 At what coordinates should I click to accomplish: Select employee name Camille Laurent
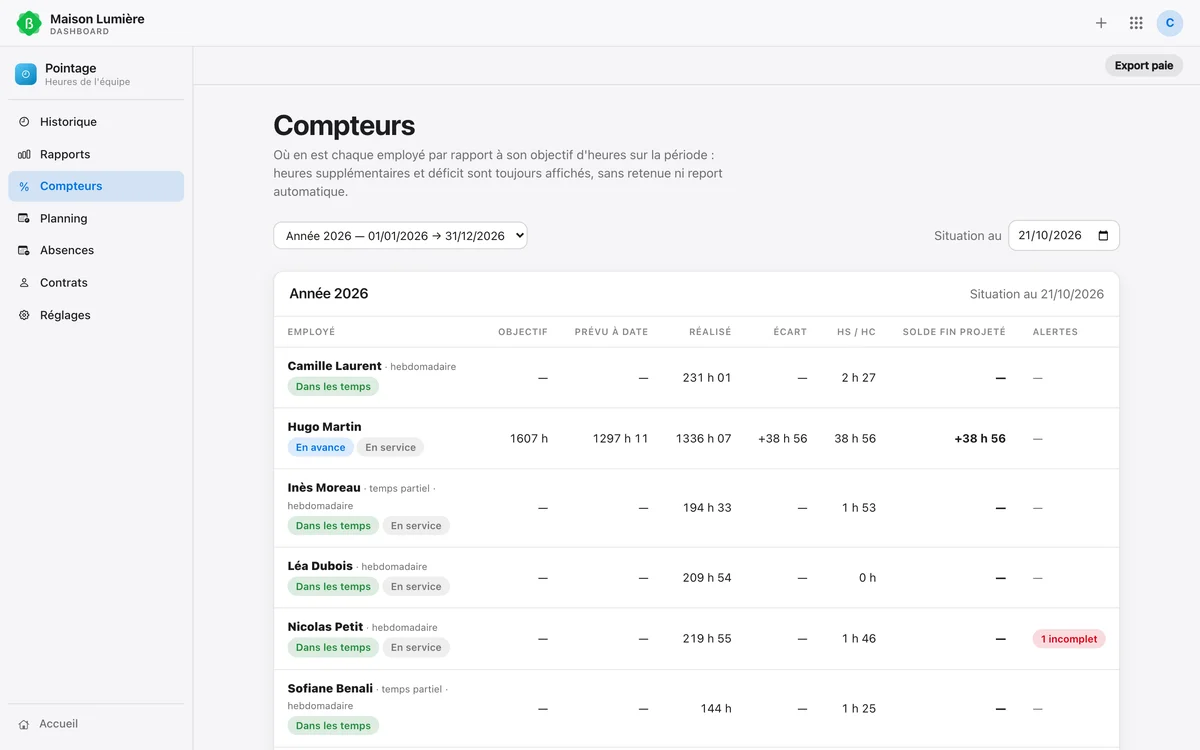335,366
